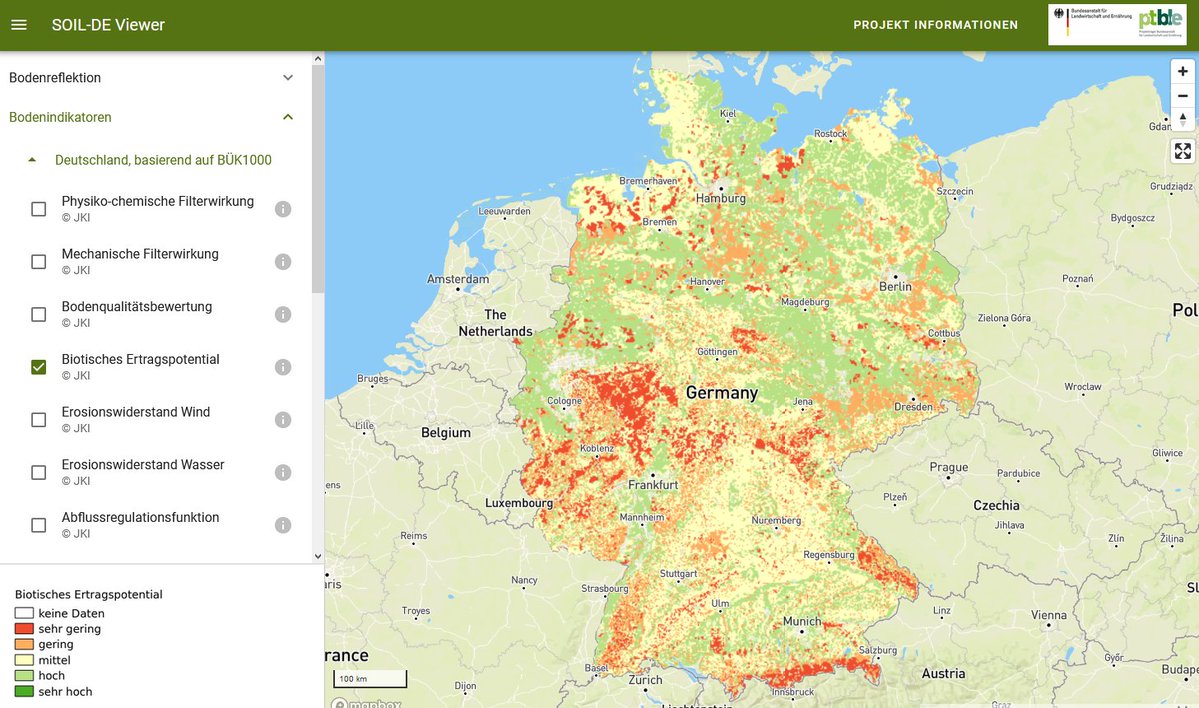Click the Stuttgart city label
Viewport: 1199px width, 708px height.
click(x=678, y=573)
